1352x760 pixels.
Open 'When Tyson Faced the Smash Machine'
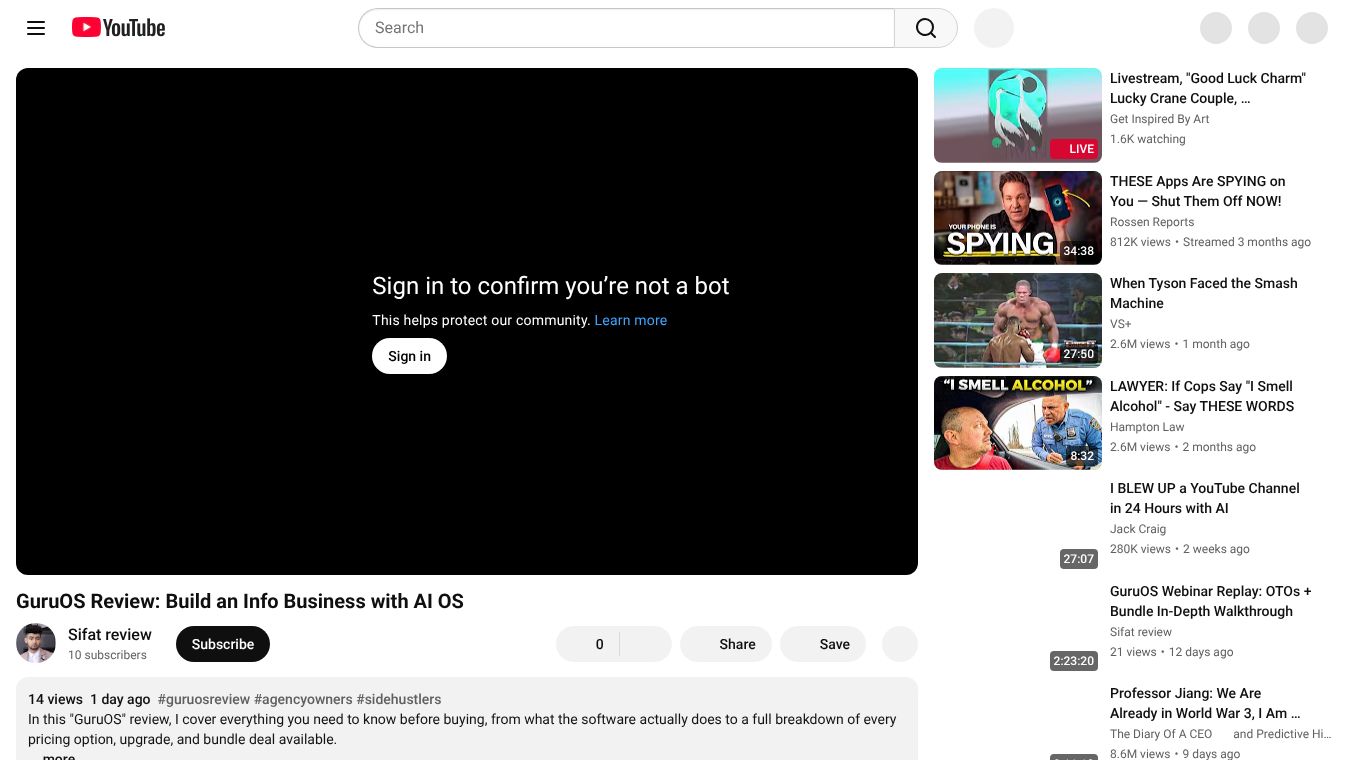pyautogui.click(x=1204, y=293)
